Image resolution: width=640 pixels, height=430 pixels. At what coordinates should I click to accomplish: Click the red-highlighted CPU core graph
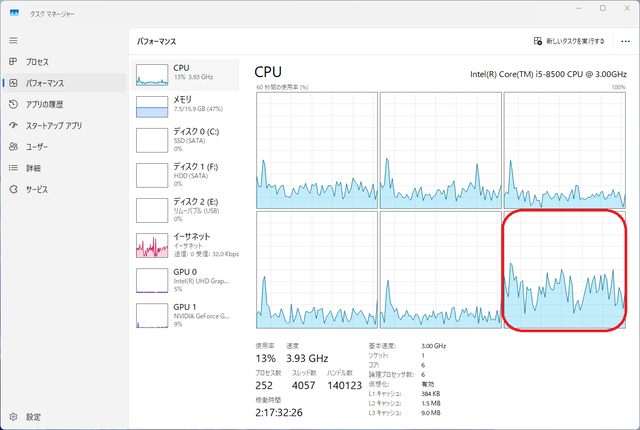click(564, 270)
